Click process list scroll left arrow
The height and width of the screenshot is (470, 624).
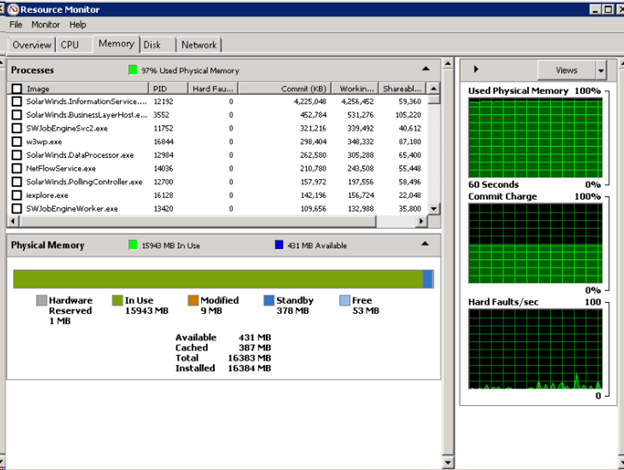(x=13, y=221)
